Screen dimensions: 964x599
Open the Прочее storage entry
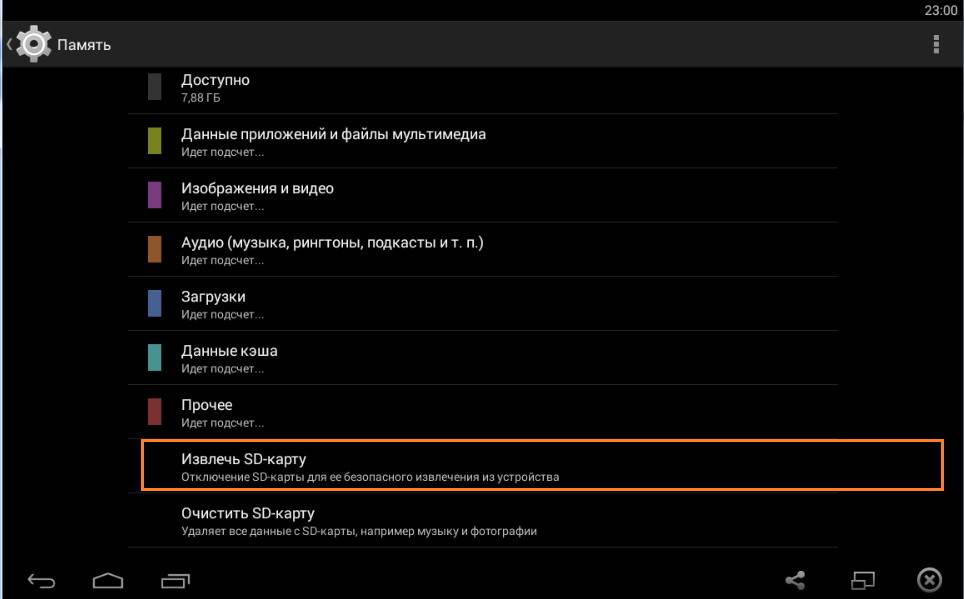(483, 411)
